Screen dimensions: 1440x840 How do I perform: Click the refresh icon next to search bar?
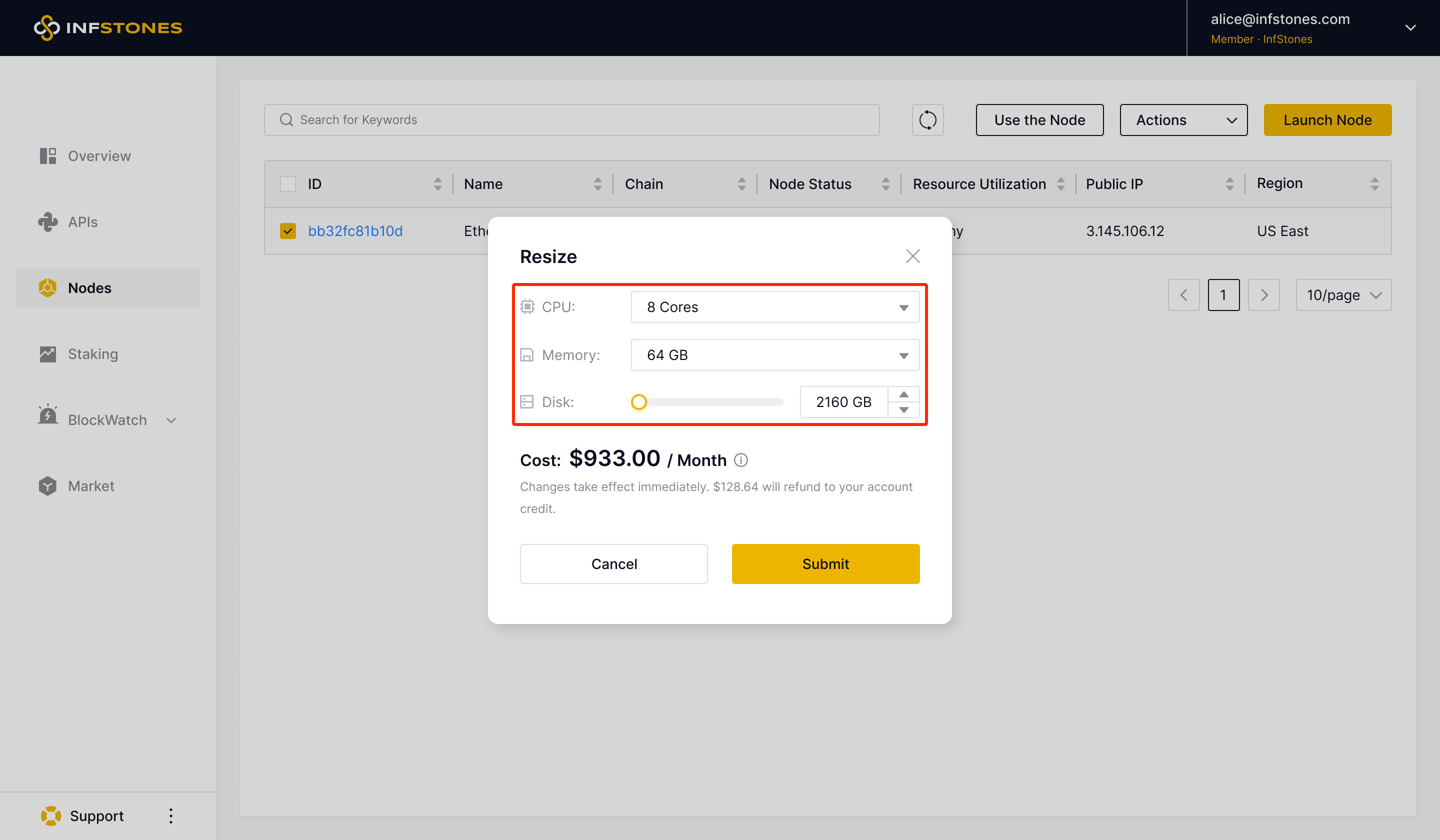point(927,120)
